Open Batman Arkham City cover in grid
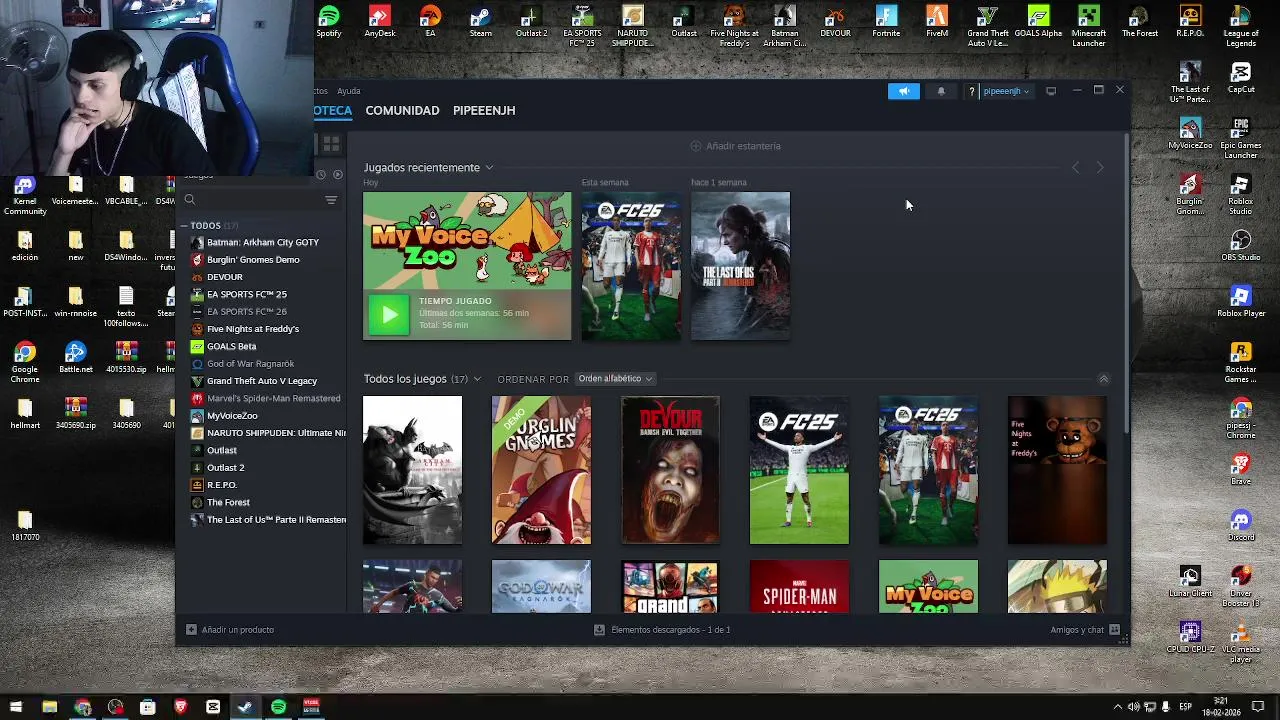Viewport: 1280px width, 720px height. tap(412, 470)
